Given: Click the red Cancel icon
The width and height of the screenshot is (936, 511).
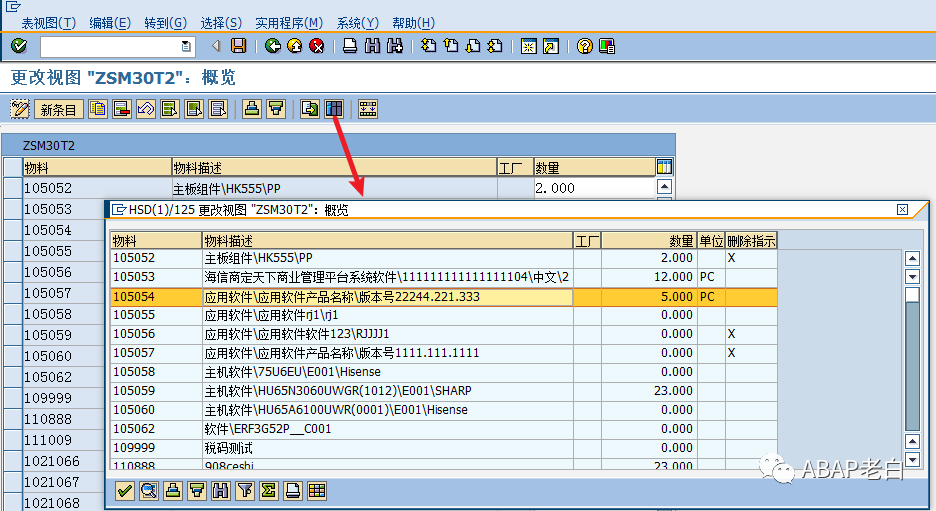Looking at the screenshot, I should 317,45.
